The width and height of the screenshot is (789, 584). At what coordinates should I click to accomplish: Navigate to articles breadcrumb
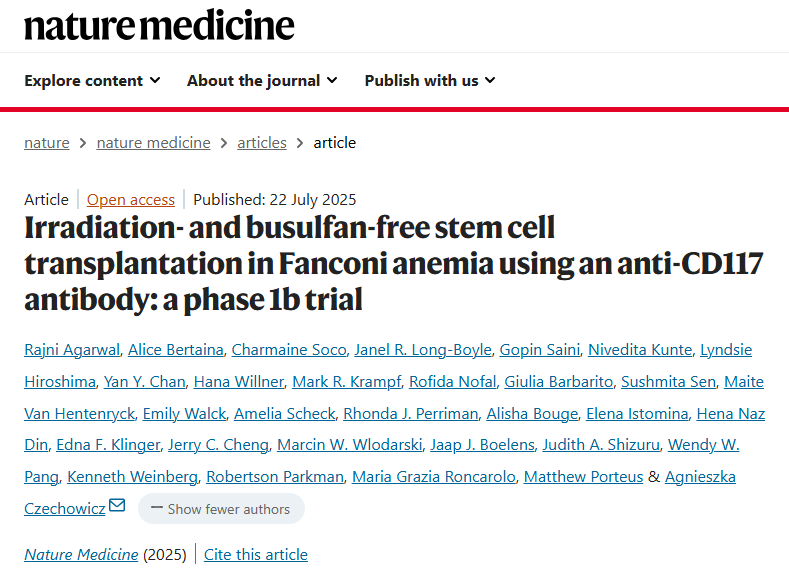(x=262, y=143)
